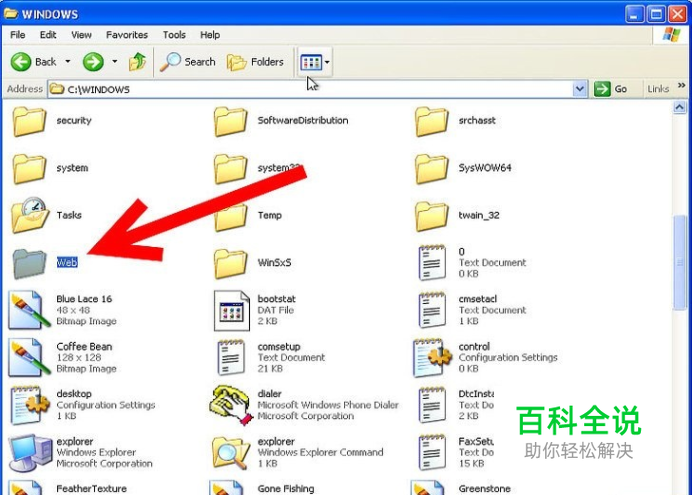The width and height of the screenshot is (692, 495).
Task: Select the Coffee Bean bitmap icon
Action: (x=29, y=357)
